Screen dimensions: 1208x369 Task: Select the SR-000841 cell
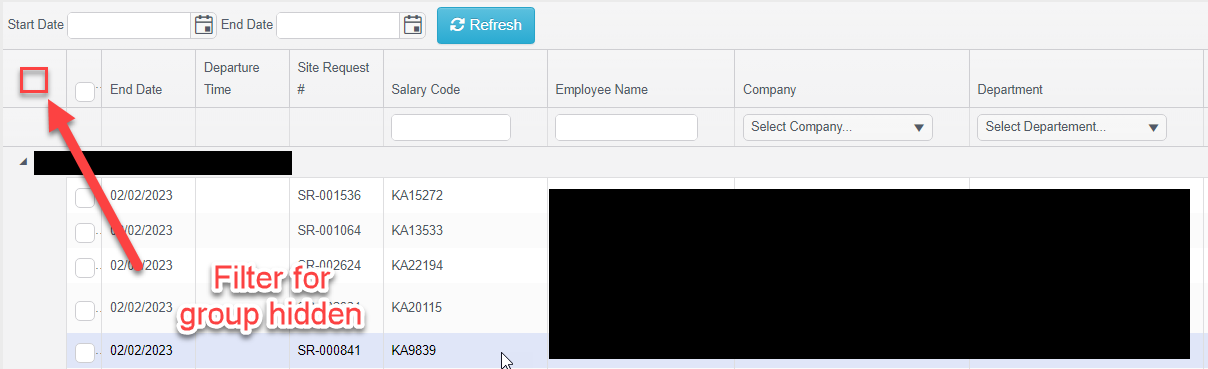328,350
